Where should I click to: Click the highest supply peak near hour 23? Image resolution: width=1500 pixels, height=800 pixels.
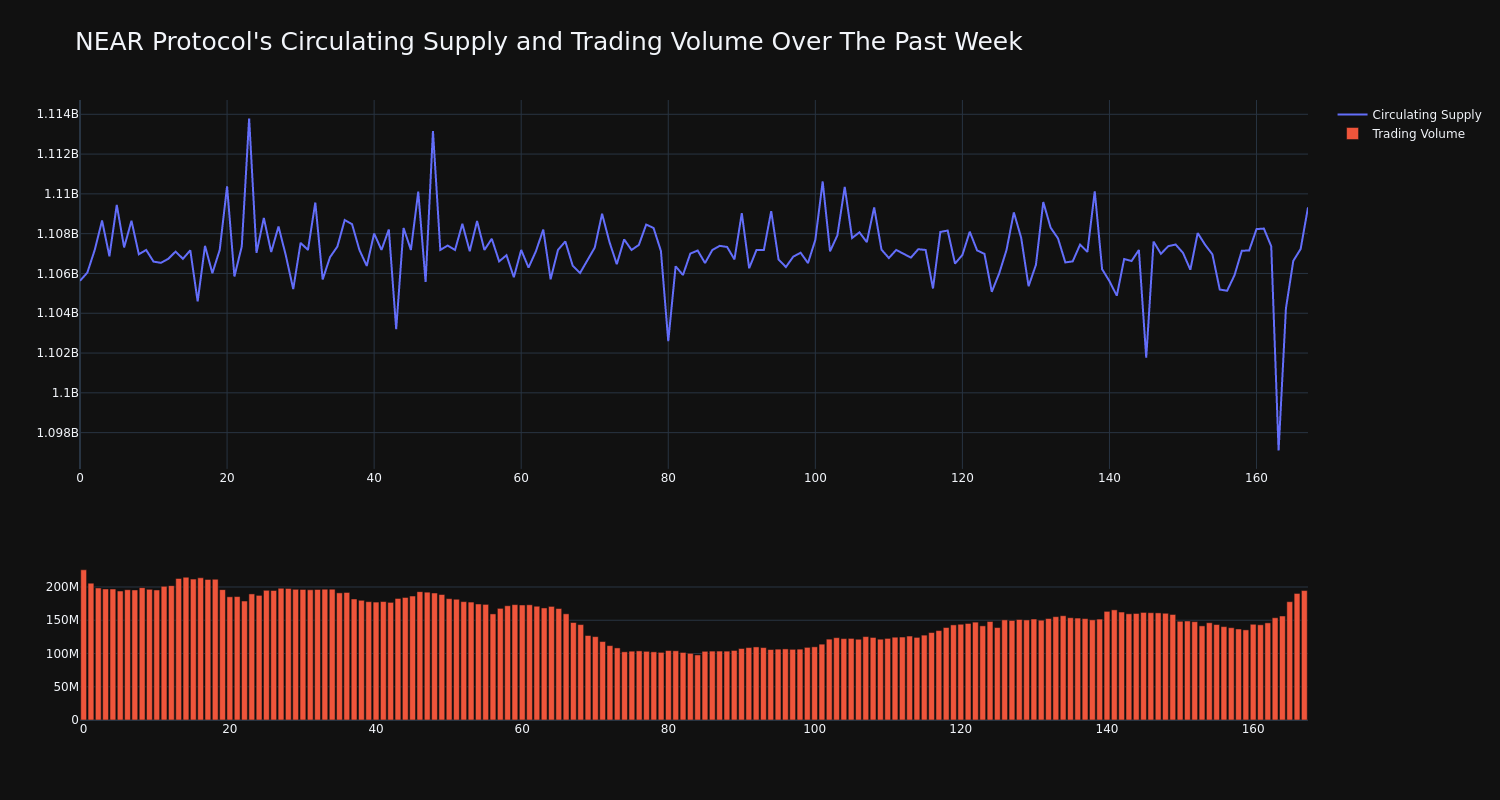(249, 120)
